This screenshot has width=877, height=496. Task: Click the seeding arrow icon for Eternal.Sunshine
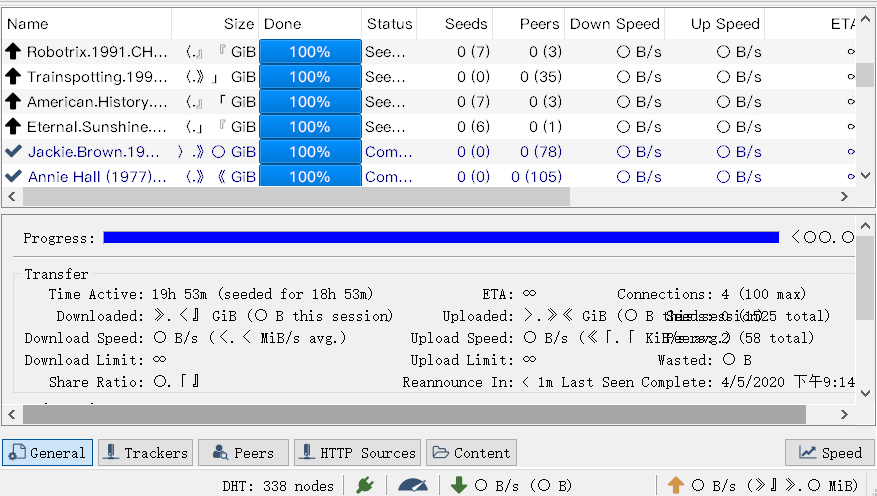(x=13, y=127)
